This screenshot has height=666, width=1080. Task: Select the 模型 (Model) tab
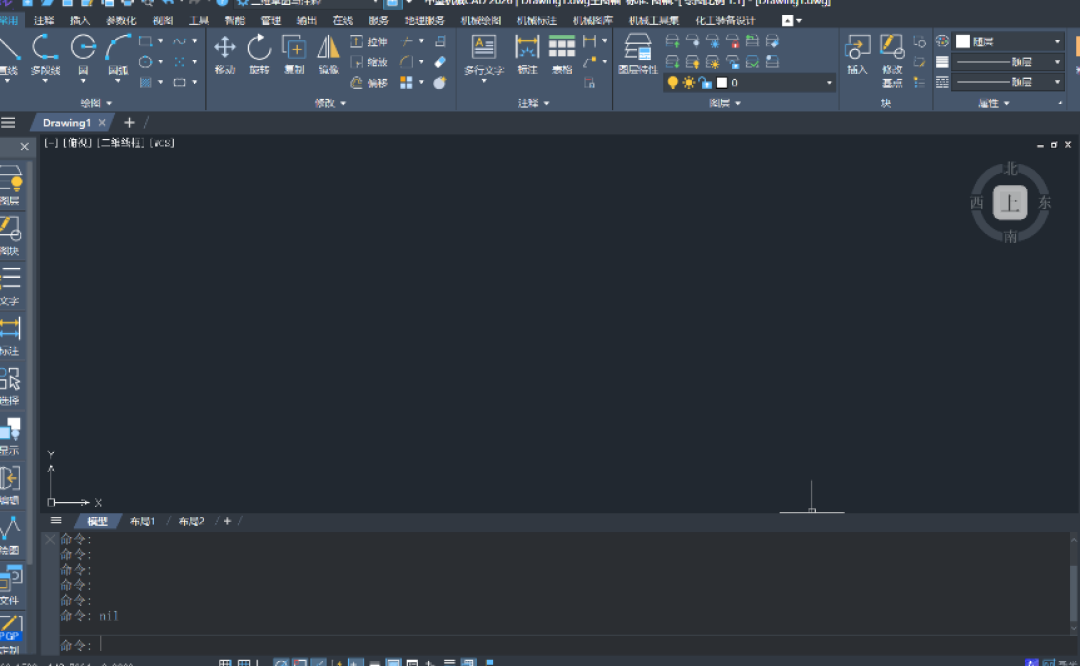click(x=97, y=521)
